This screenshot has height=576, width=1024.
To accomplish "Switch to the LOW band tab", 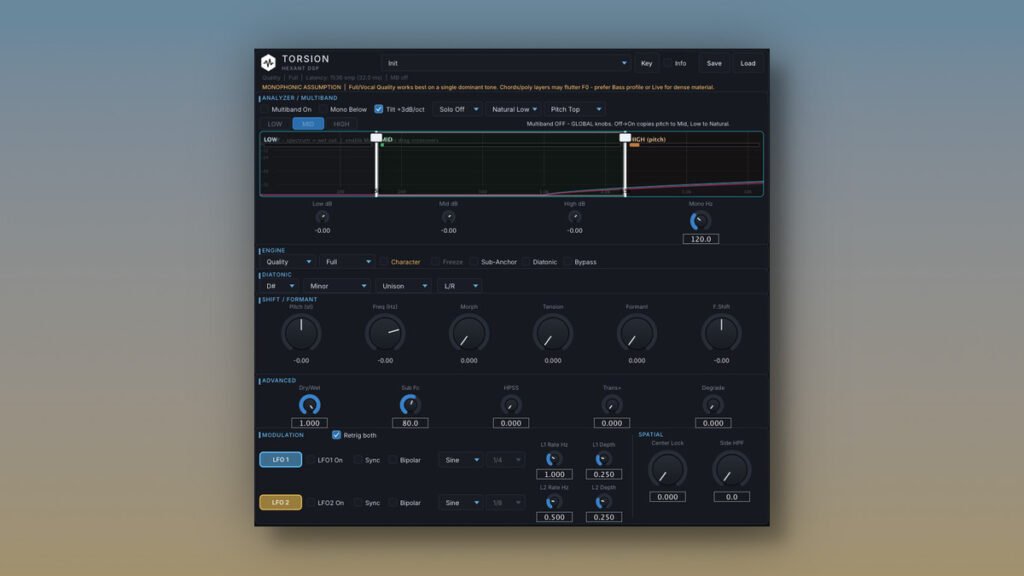I will pyautogui.click(x=275, y=123).
